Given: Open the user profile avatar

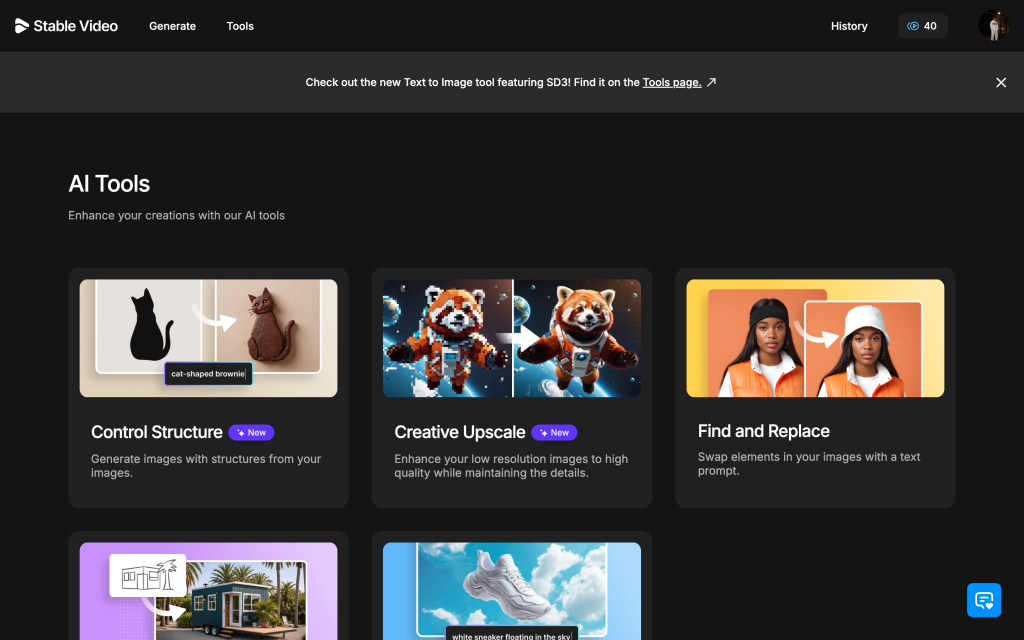Looking at the screenshot, I should pyautogui.click(x=993, y=25).
